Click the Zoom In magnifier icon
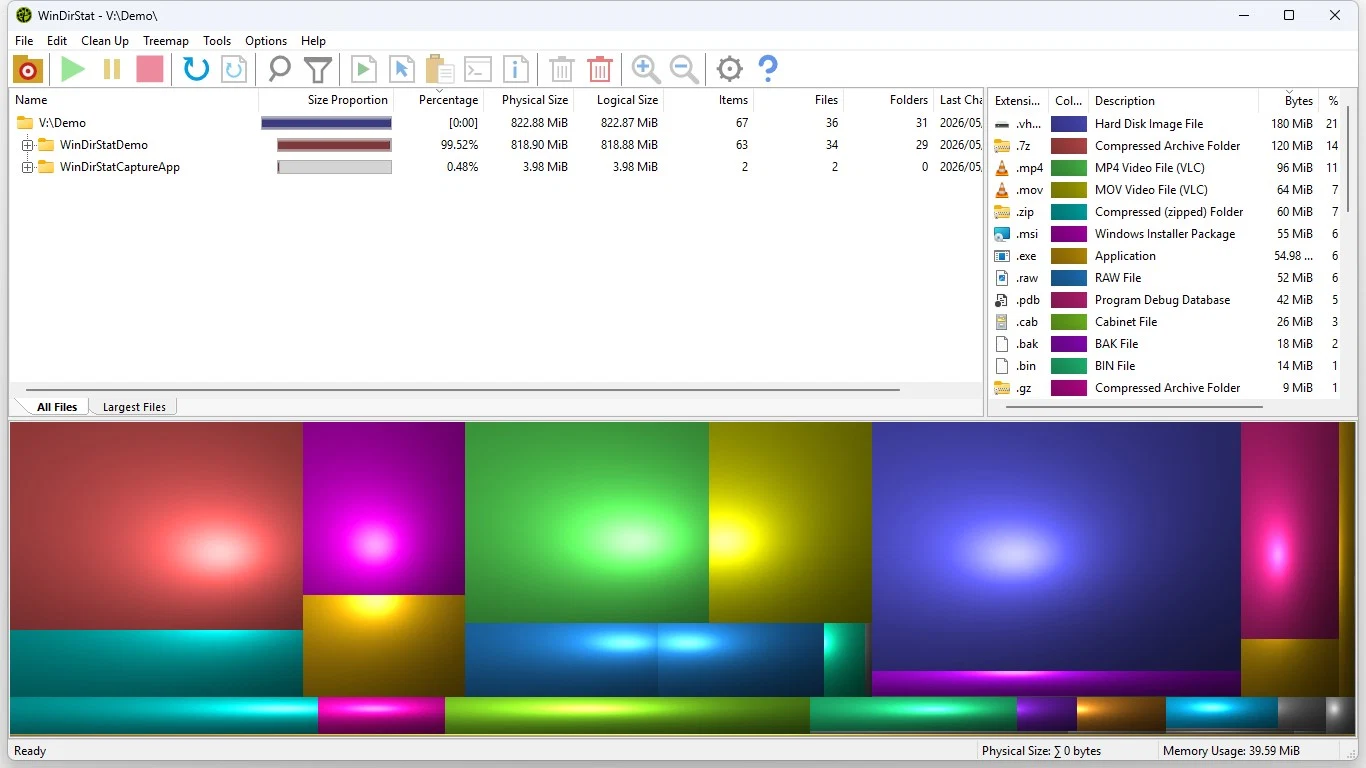The height and width of the screenshot is (768, 1366). [646, 69]
